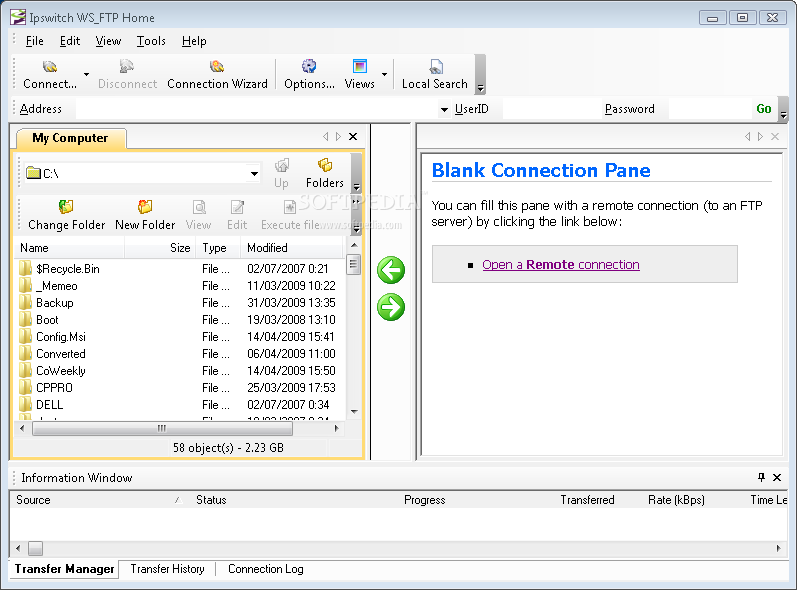The height and width of the screenshot is (590, 797).
Task: Click the green right transfer arrow
Action: click(x=391, y=307)
